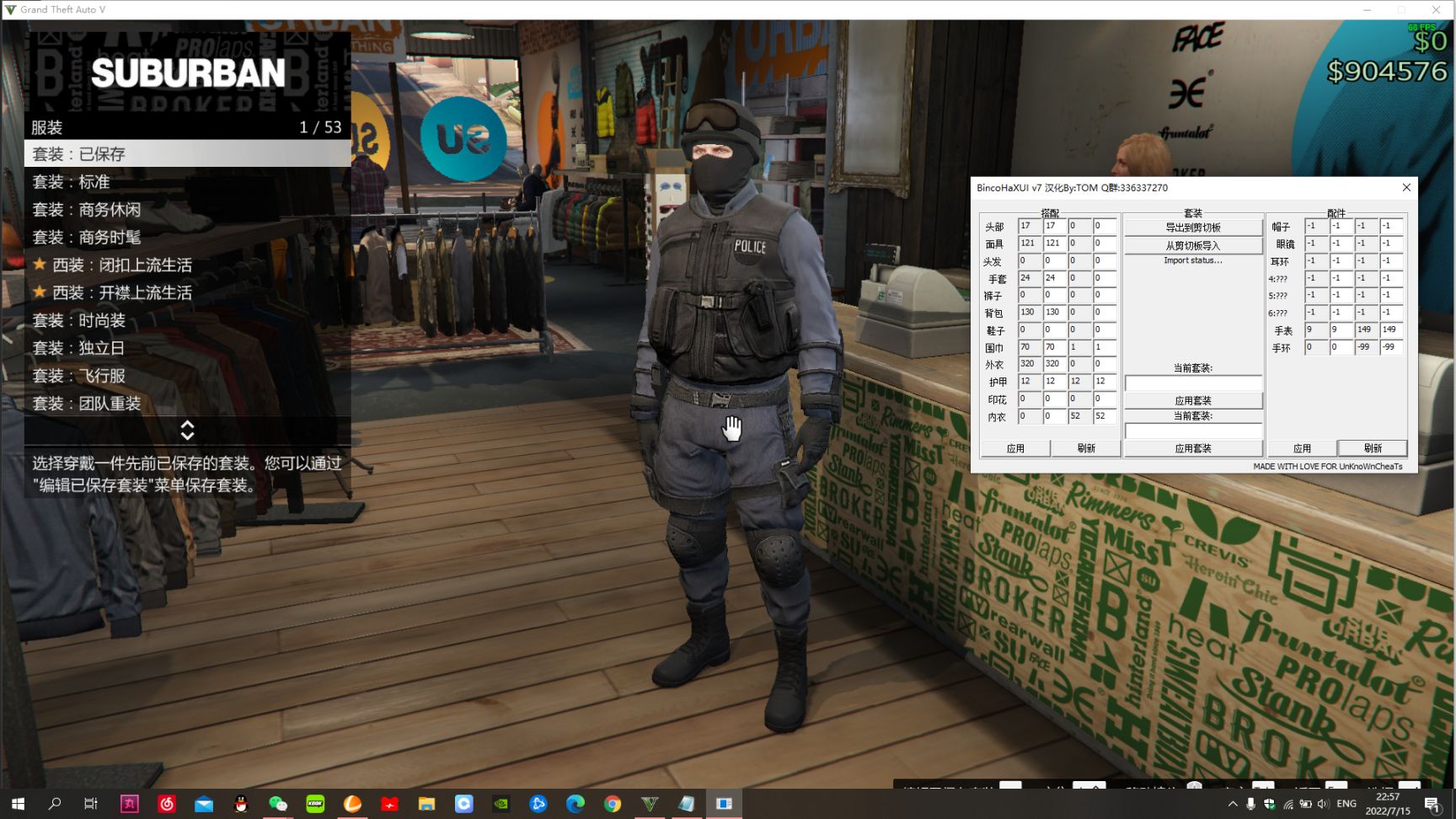Open the blue C-shaped app icon
Viewport: 1456px width, 819px height.
tap(463, 804)
